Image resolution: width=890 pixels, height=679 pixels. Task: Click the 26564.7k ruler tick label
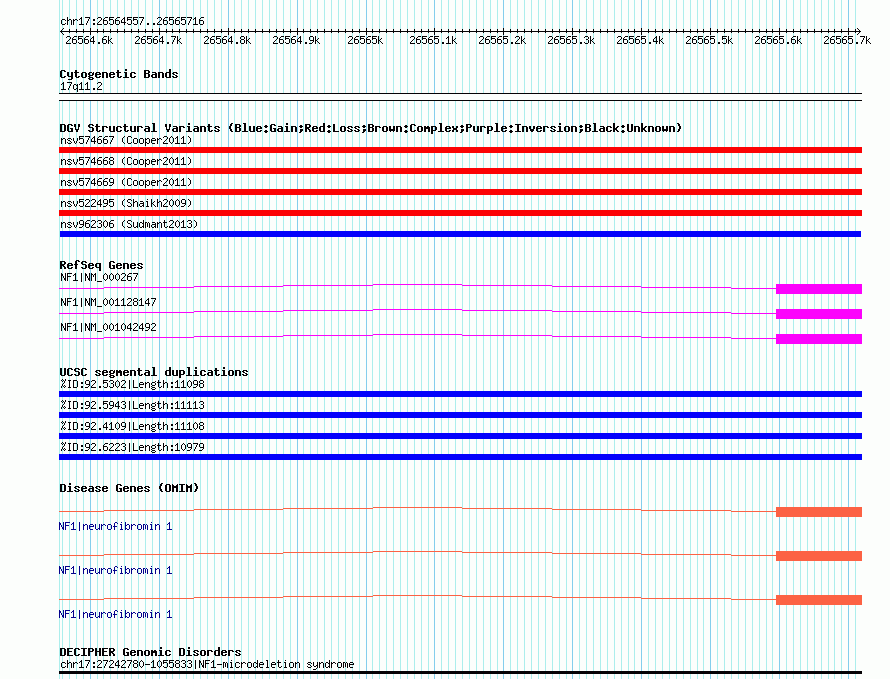pos(158,40)
